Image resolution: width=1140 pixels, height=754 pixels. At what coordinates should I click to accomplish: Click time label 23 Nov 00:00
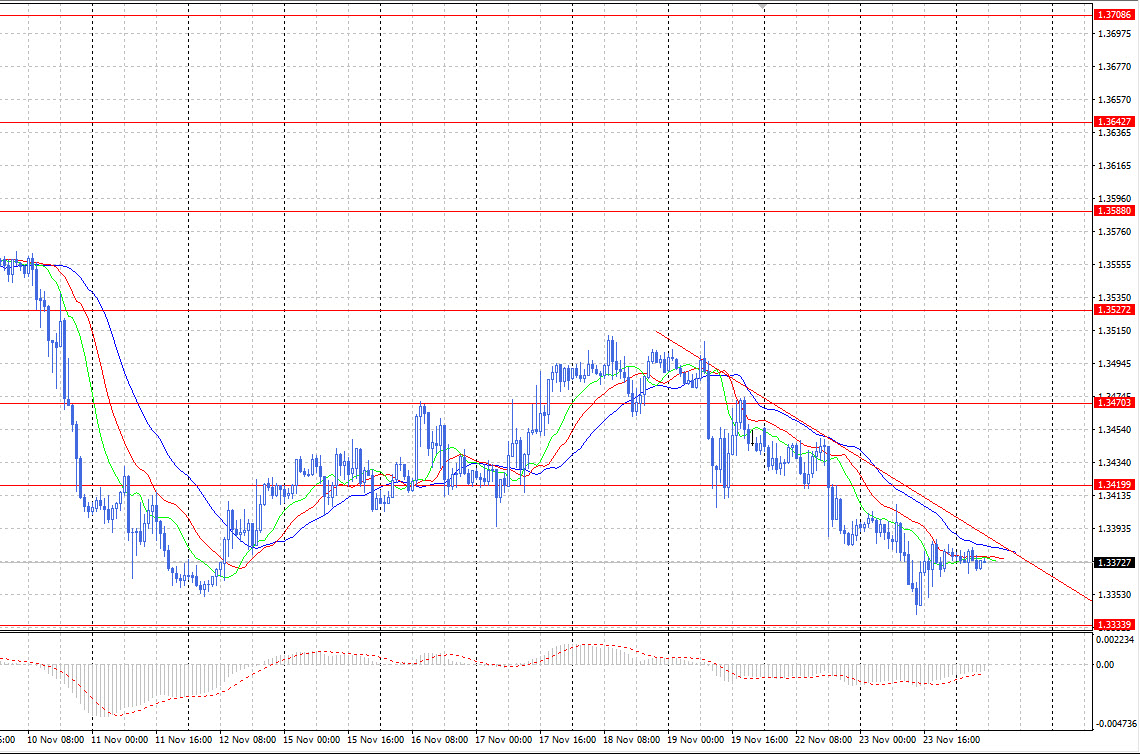click(x=887, y=739)
